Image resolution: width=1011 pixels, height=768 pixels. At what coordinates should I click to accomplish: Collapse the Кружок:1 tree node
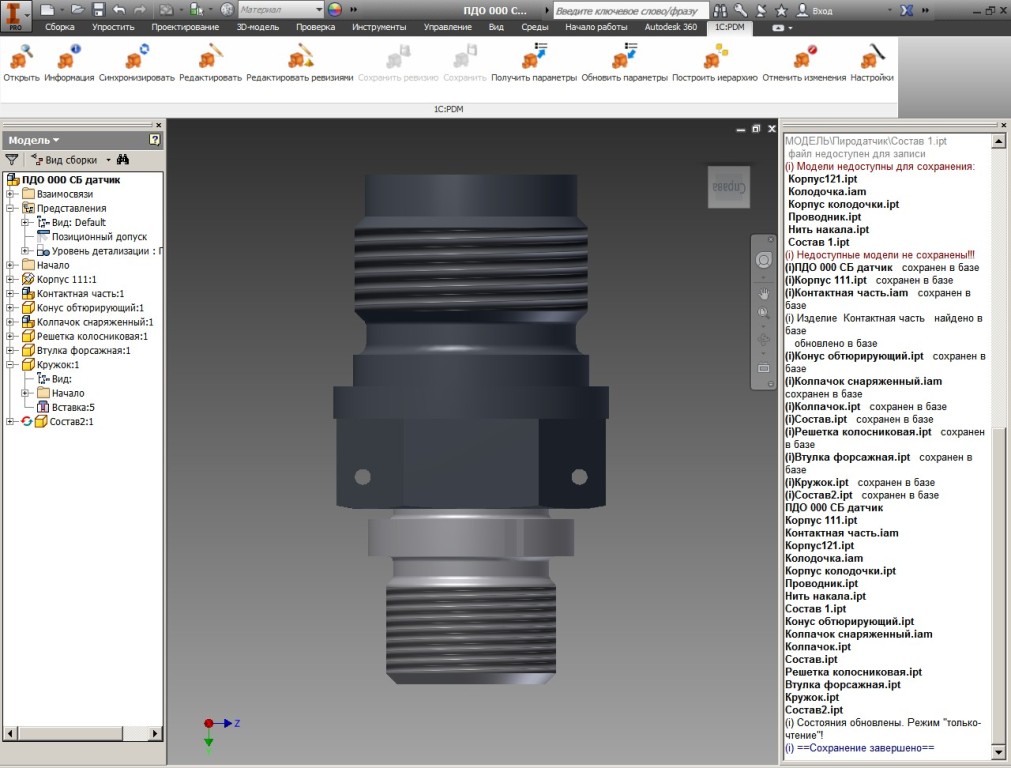click(11, 365)
